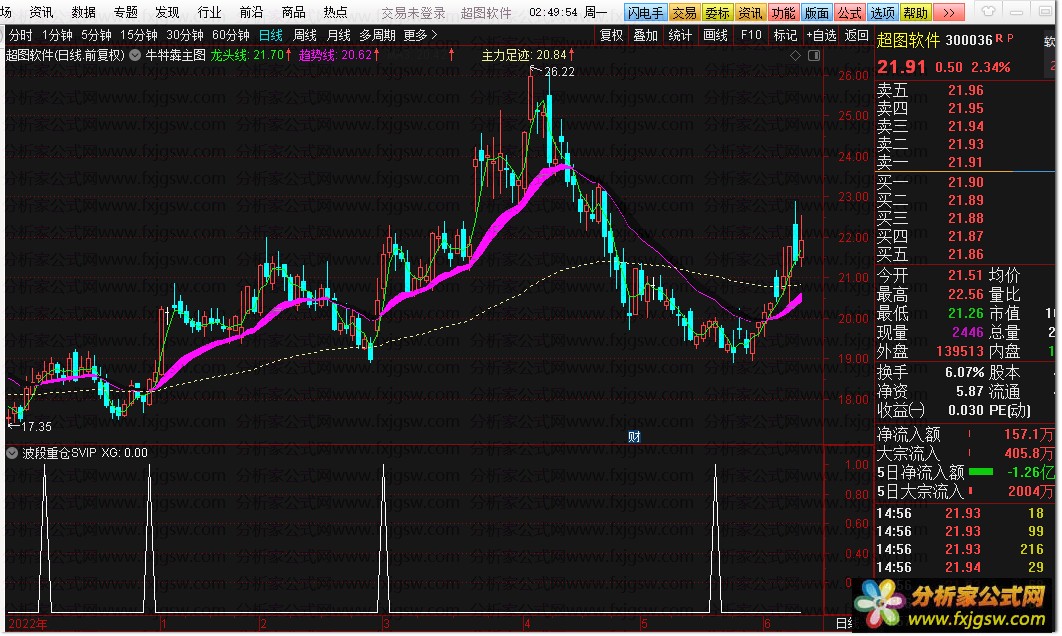The image size is (1062, 636).
Task: Click the yellow 资讯 toolbar button
Action: pyautogui.click(x=750, y=13)
